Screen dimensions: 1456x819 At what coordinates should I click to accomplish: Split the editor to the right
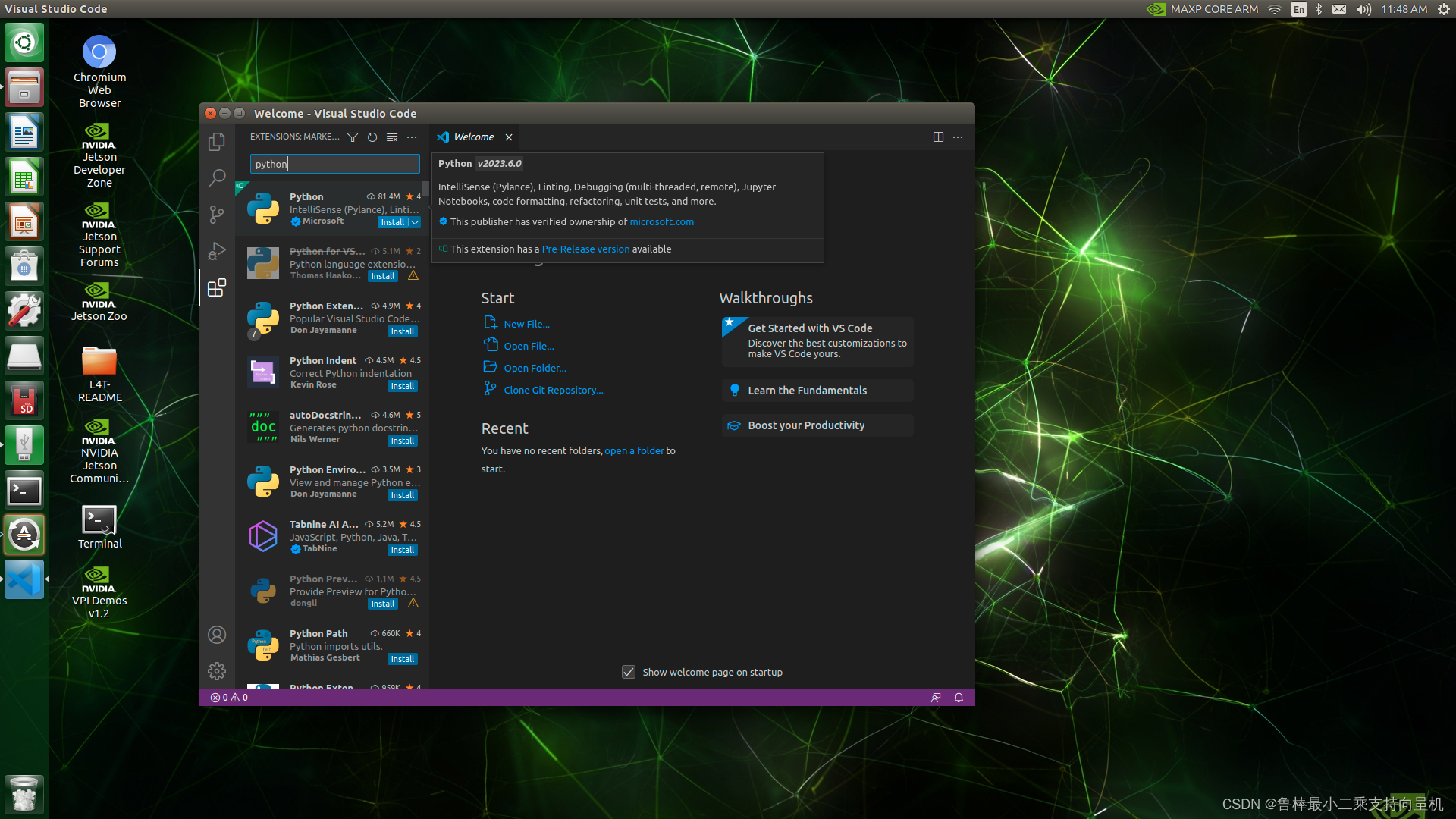pyautogui.click(x=938, y=137)
